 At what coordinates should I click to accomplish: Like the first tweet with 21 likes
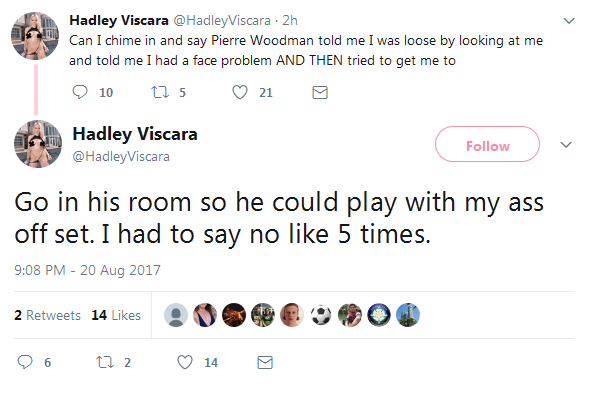tap(240, 92)
